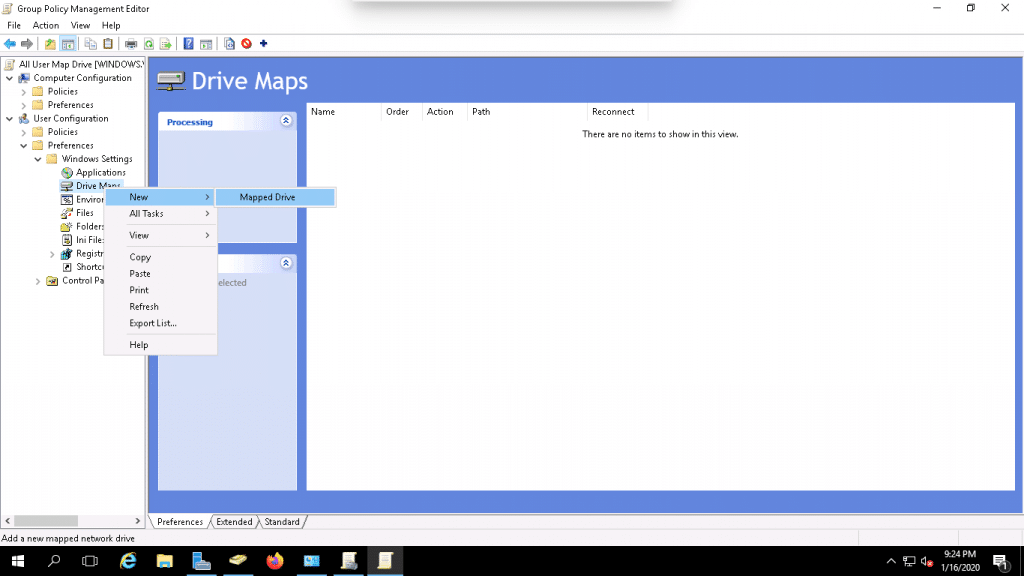Click the green Refresh toolbar icon
The height and width of the screenshot is (576, 1024).
click(x=149, y=44)
